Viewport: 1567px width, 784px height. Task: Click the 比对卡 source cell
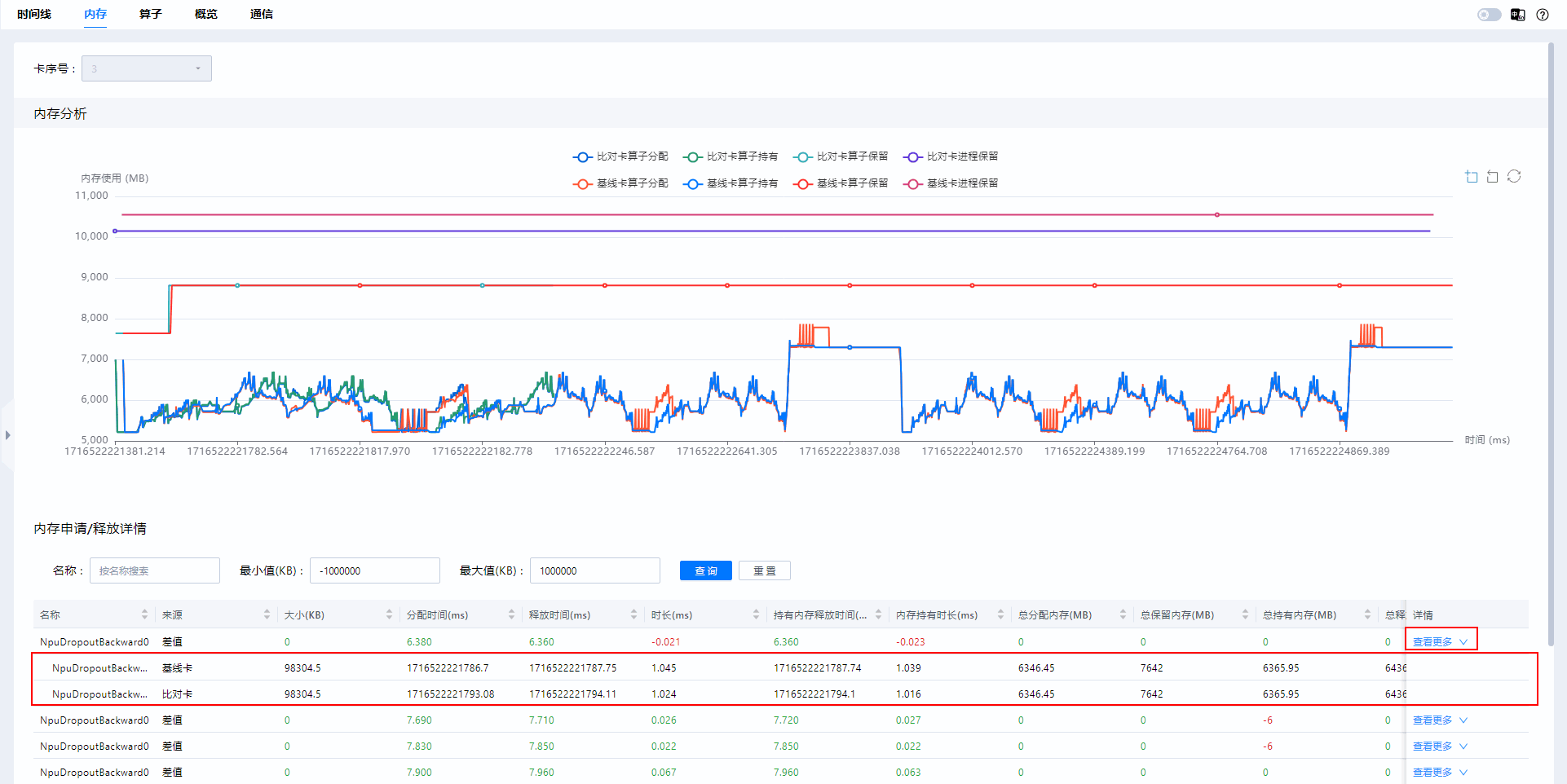[x=177, y=694]
